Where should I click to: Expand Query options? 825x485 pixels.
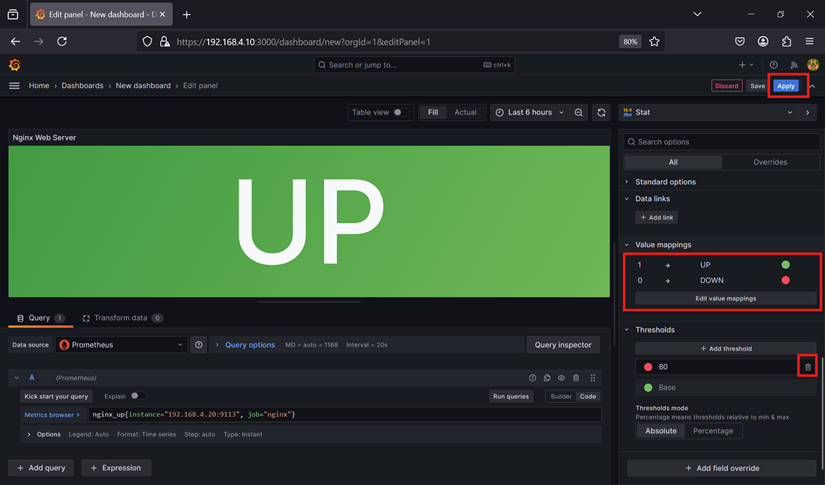(x=250, y=345)
